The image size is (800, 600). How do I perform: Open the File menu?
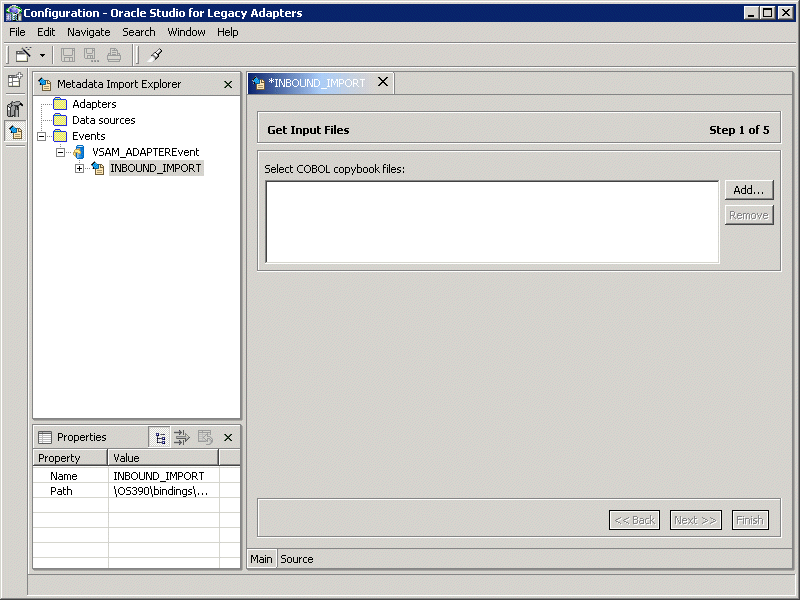pos(17,32)
